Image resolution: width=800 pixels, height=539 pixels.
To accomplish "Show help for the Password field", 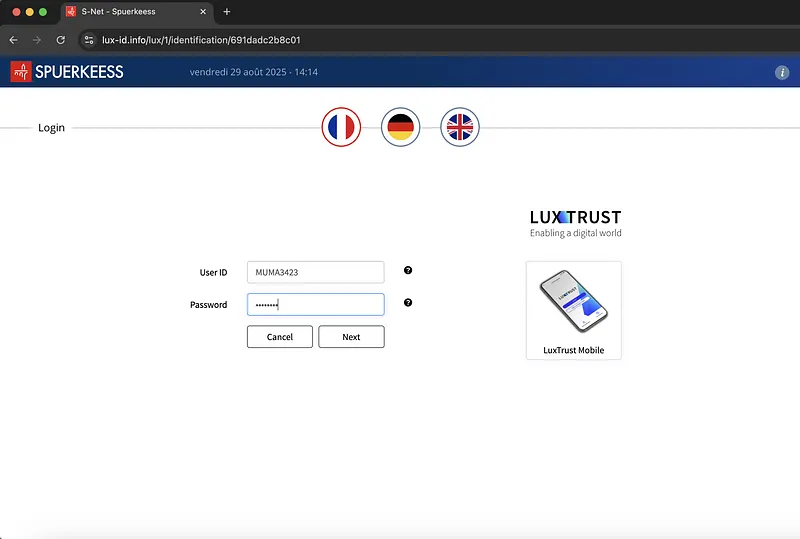I will click(x=408, y=303).
